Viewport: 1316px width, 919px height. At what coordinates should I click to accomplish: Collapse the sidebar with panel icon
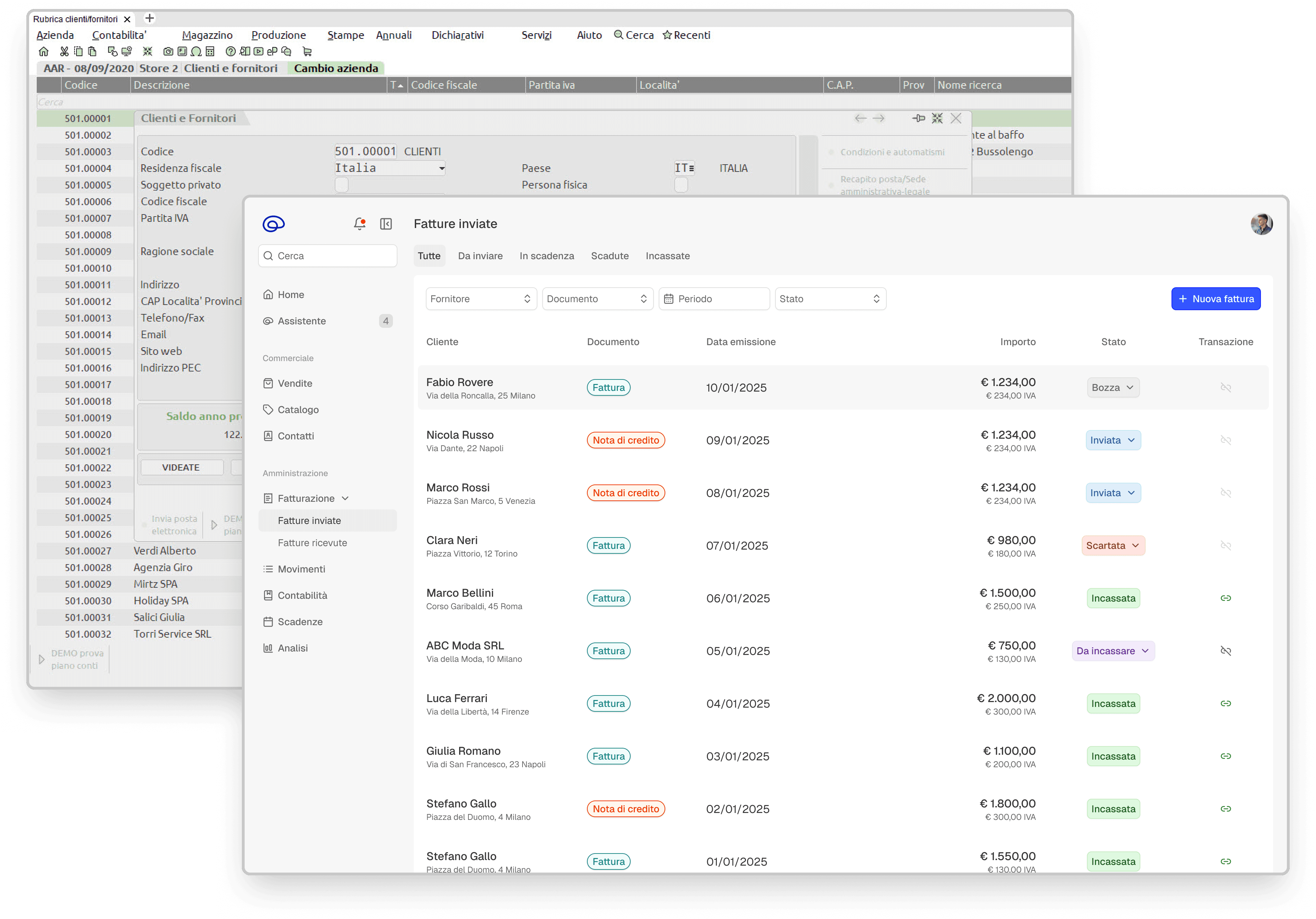point(386,224)
